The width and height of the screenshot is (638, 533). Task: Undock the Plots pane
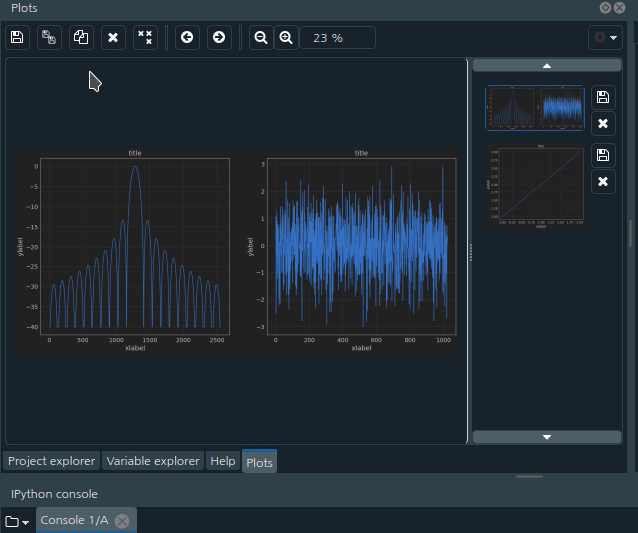(x=605, y=8)
